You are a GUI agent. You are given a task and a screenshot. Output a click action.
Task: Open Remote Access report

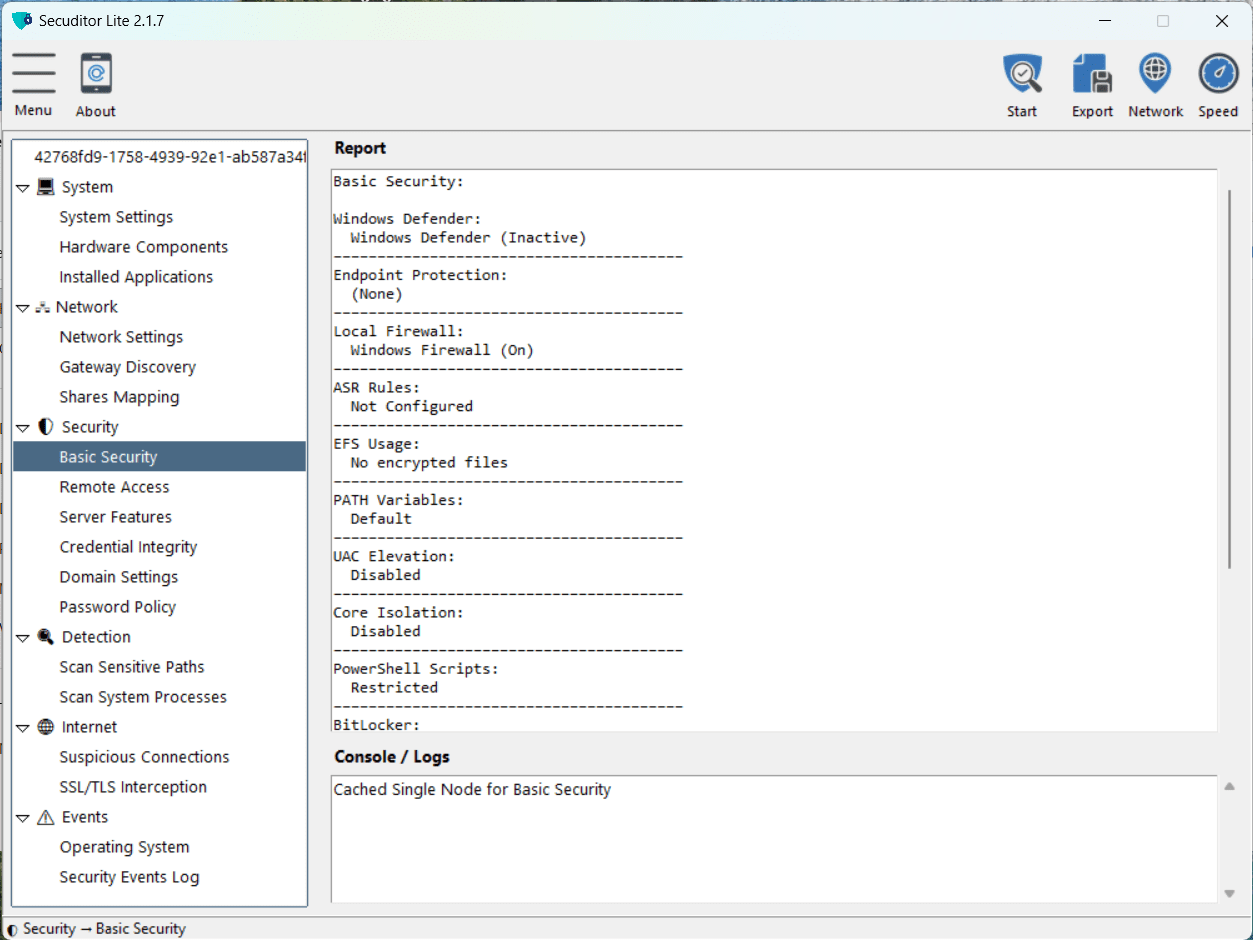114,487
